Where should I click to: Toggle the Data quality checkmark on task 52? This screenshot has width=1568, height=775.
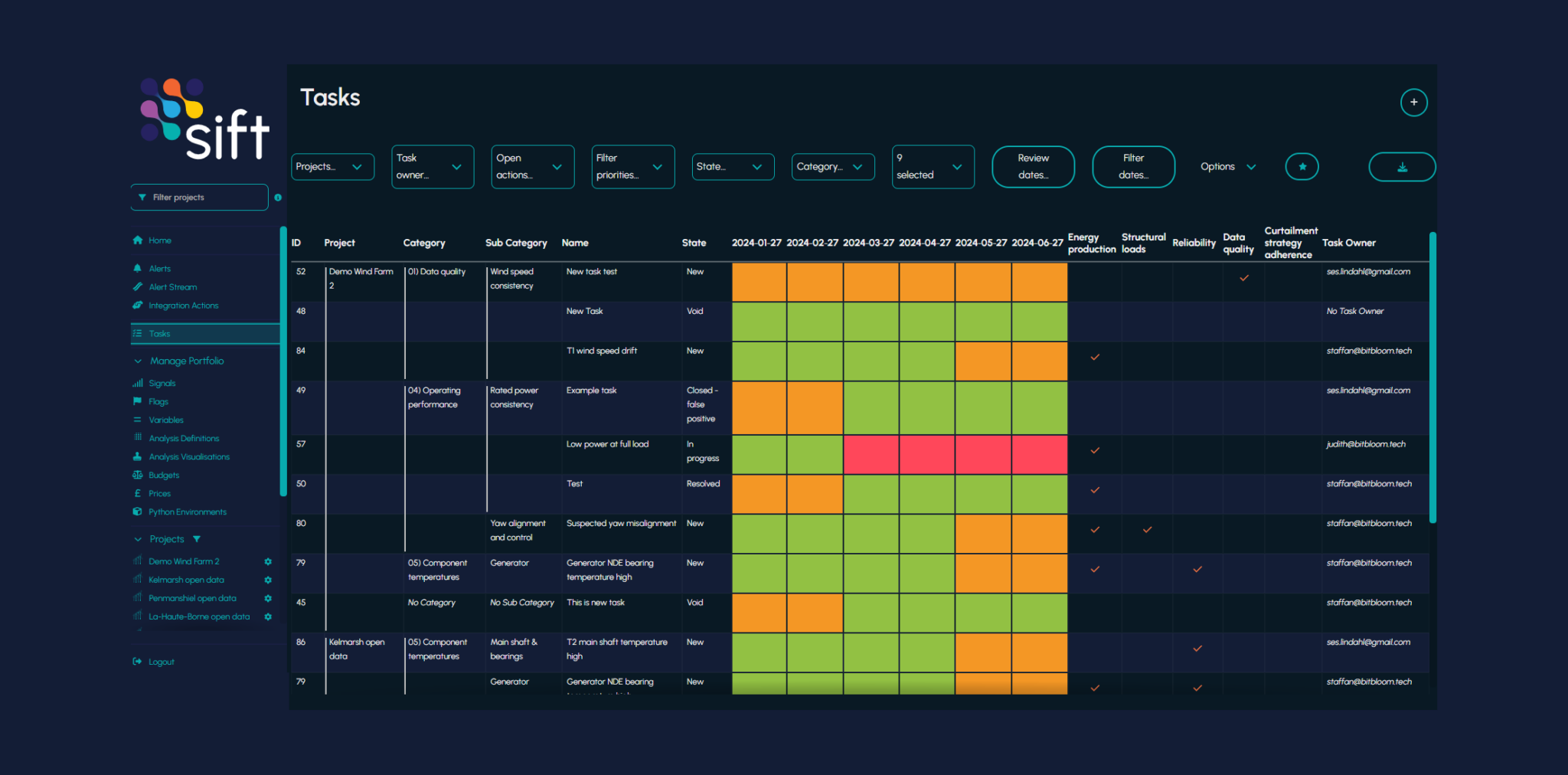click(1243, 279)
